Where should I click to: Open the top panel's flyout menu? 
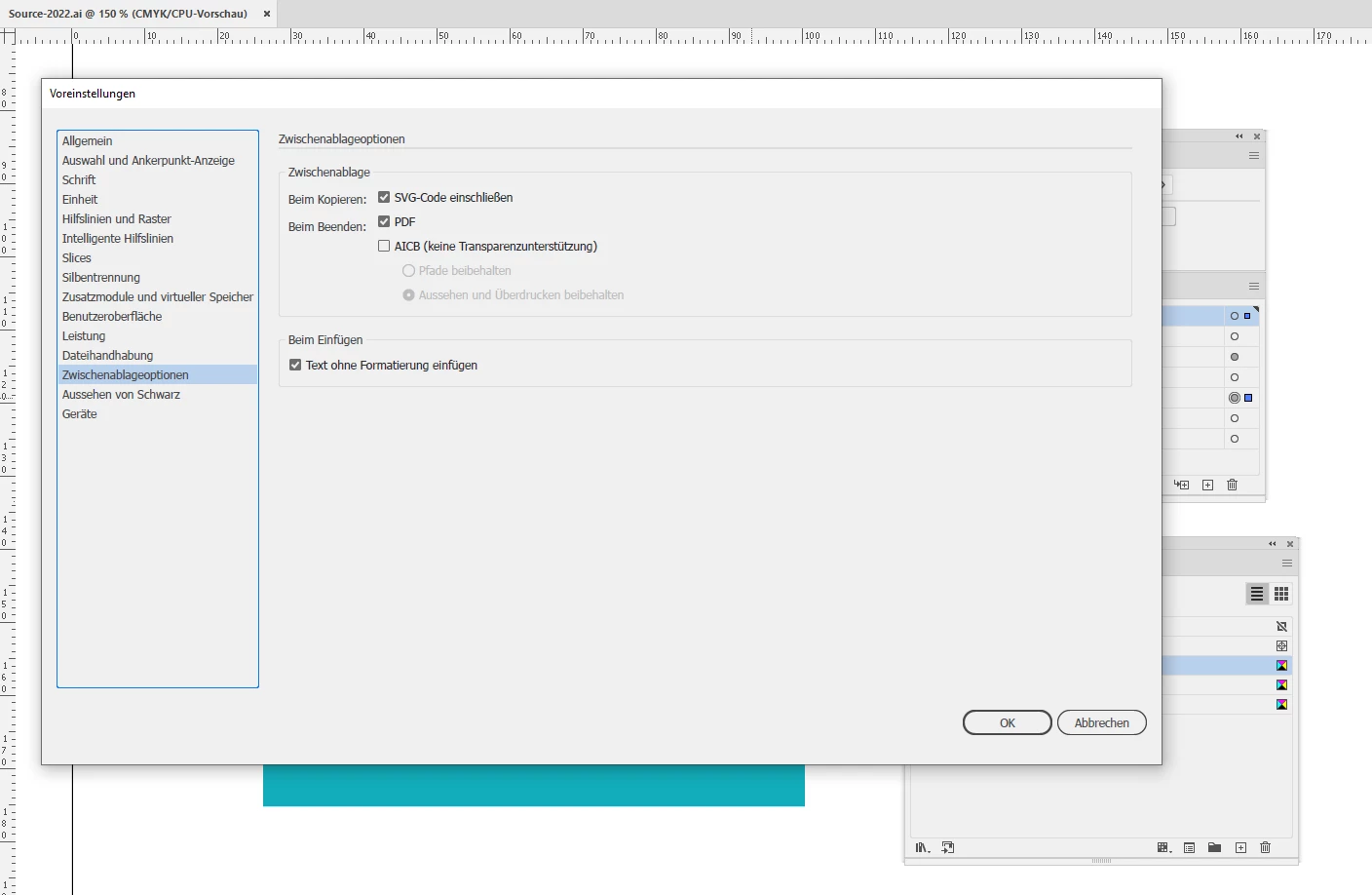tap(1254, 156)
